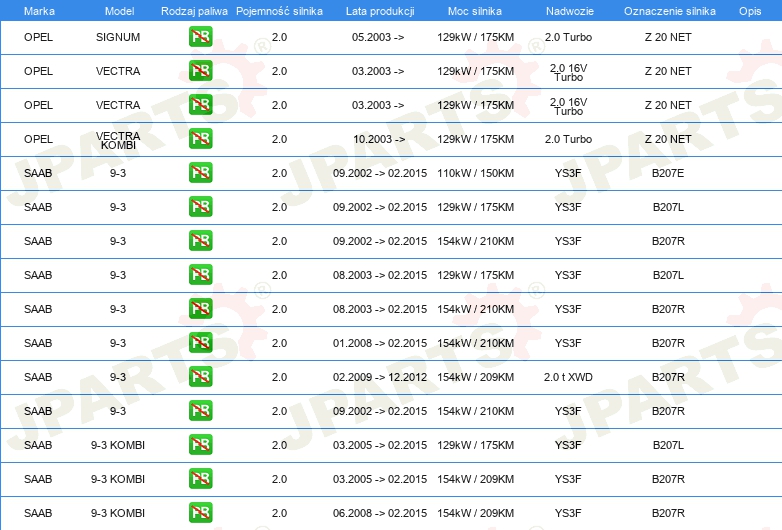Click the Pojemność silnika column header
The image size is (782, 530).
tap(279, 11)
